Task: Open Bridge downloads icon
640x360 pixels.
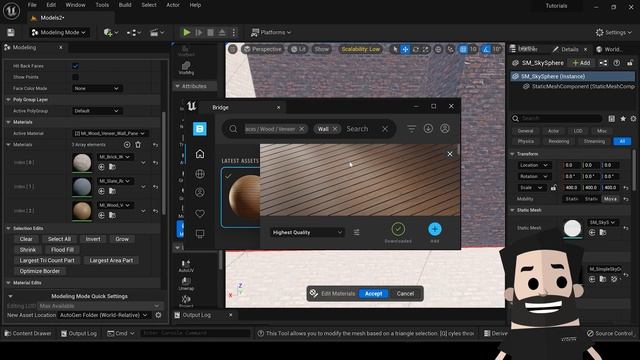Action: [x=428, y=129]
